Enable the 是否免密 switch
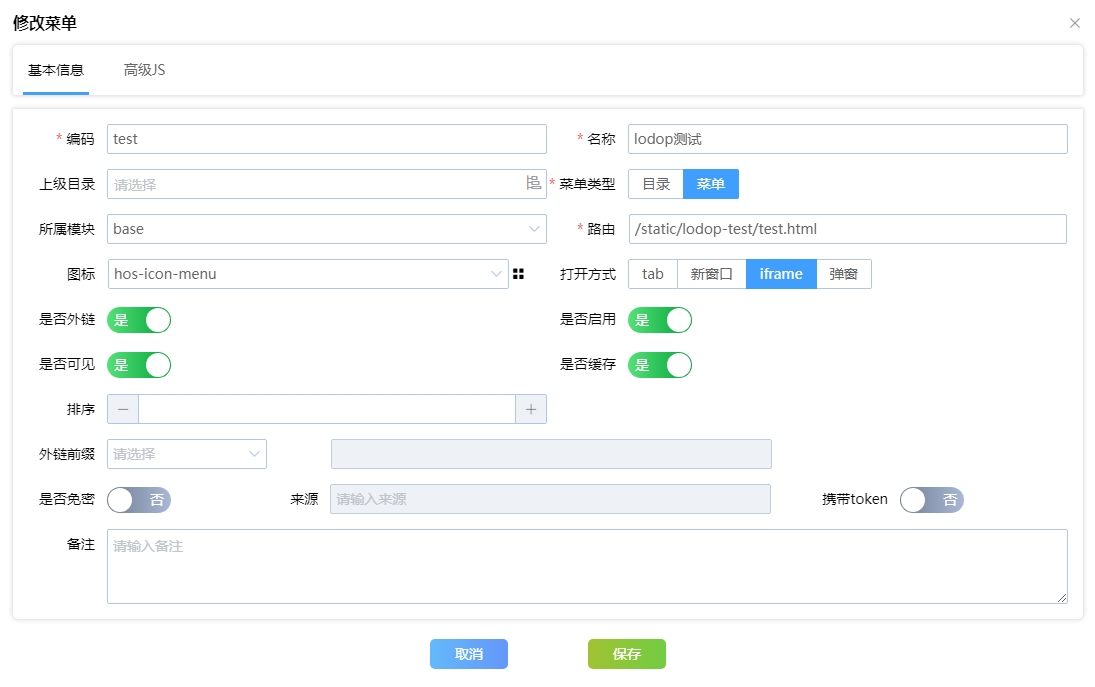 click(x=139, y=500)
